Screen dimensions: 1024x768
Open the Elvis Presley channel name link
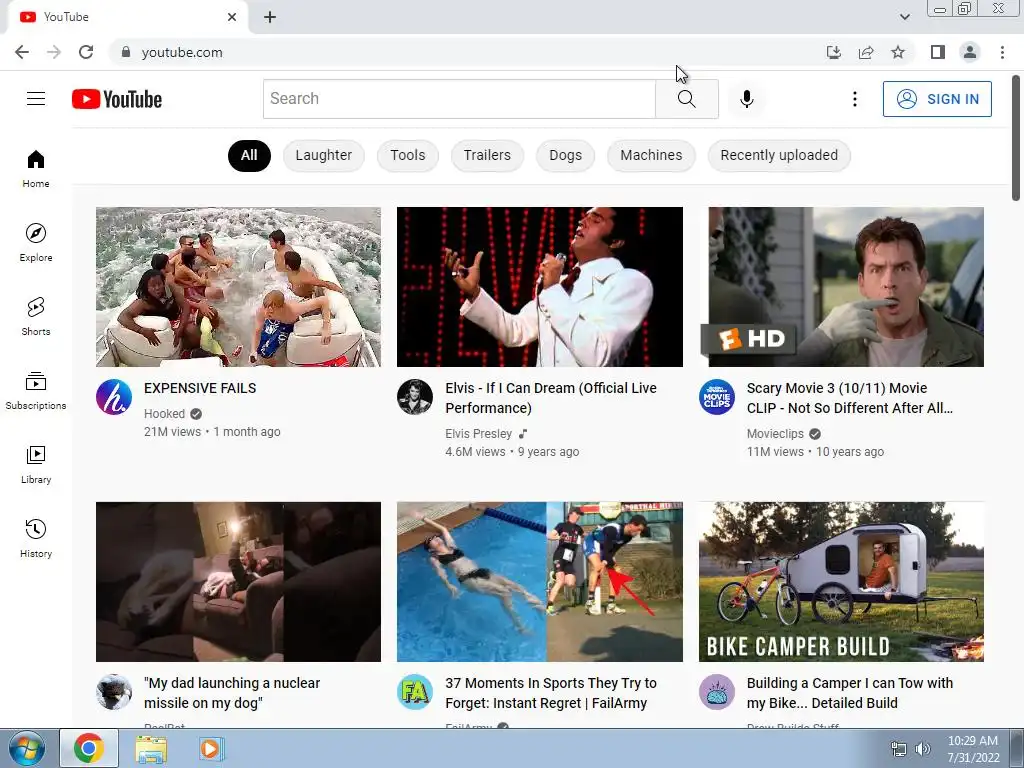(479, 434)
